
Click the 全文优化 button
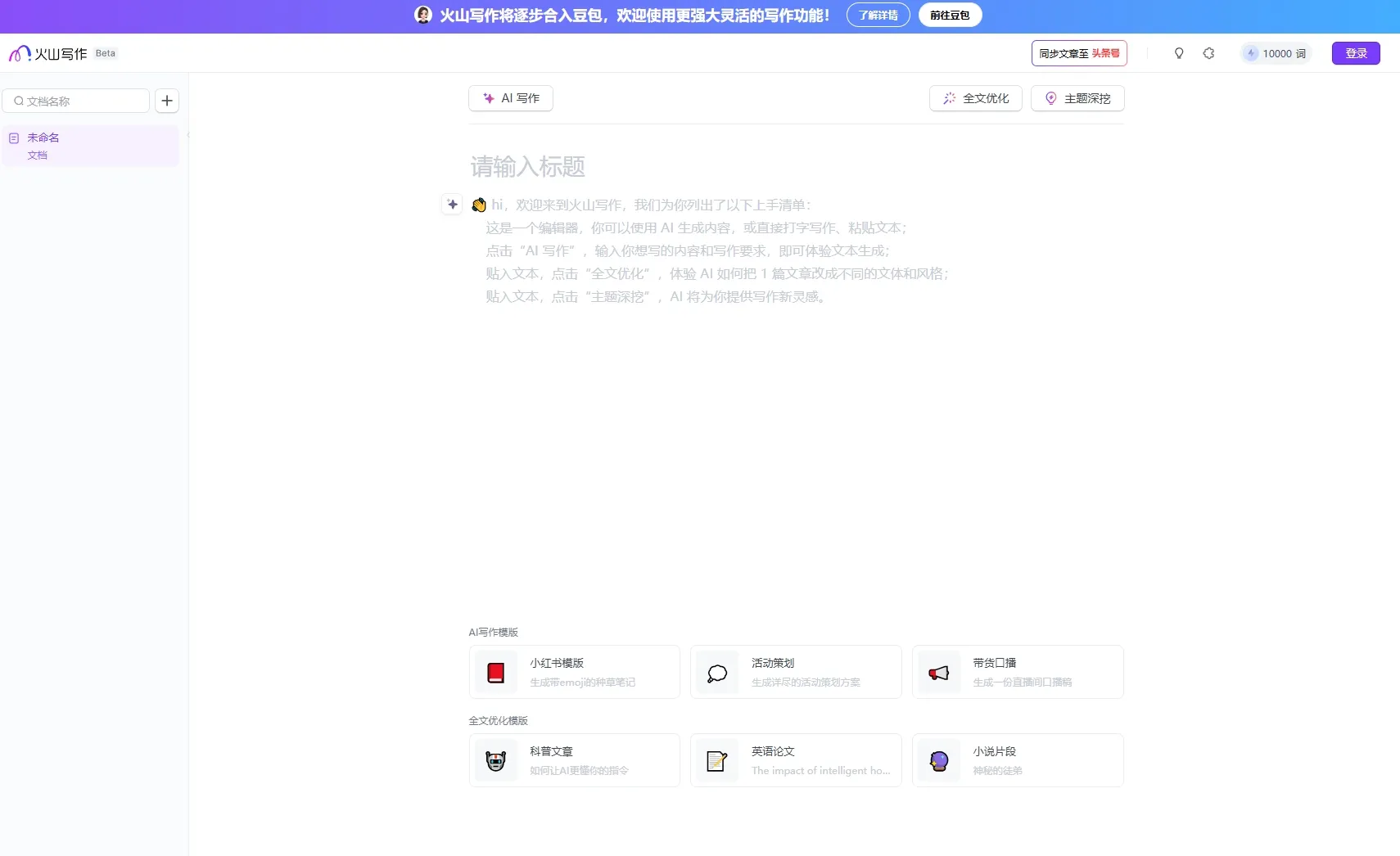pyautogui.click(x=975, y=97)
